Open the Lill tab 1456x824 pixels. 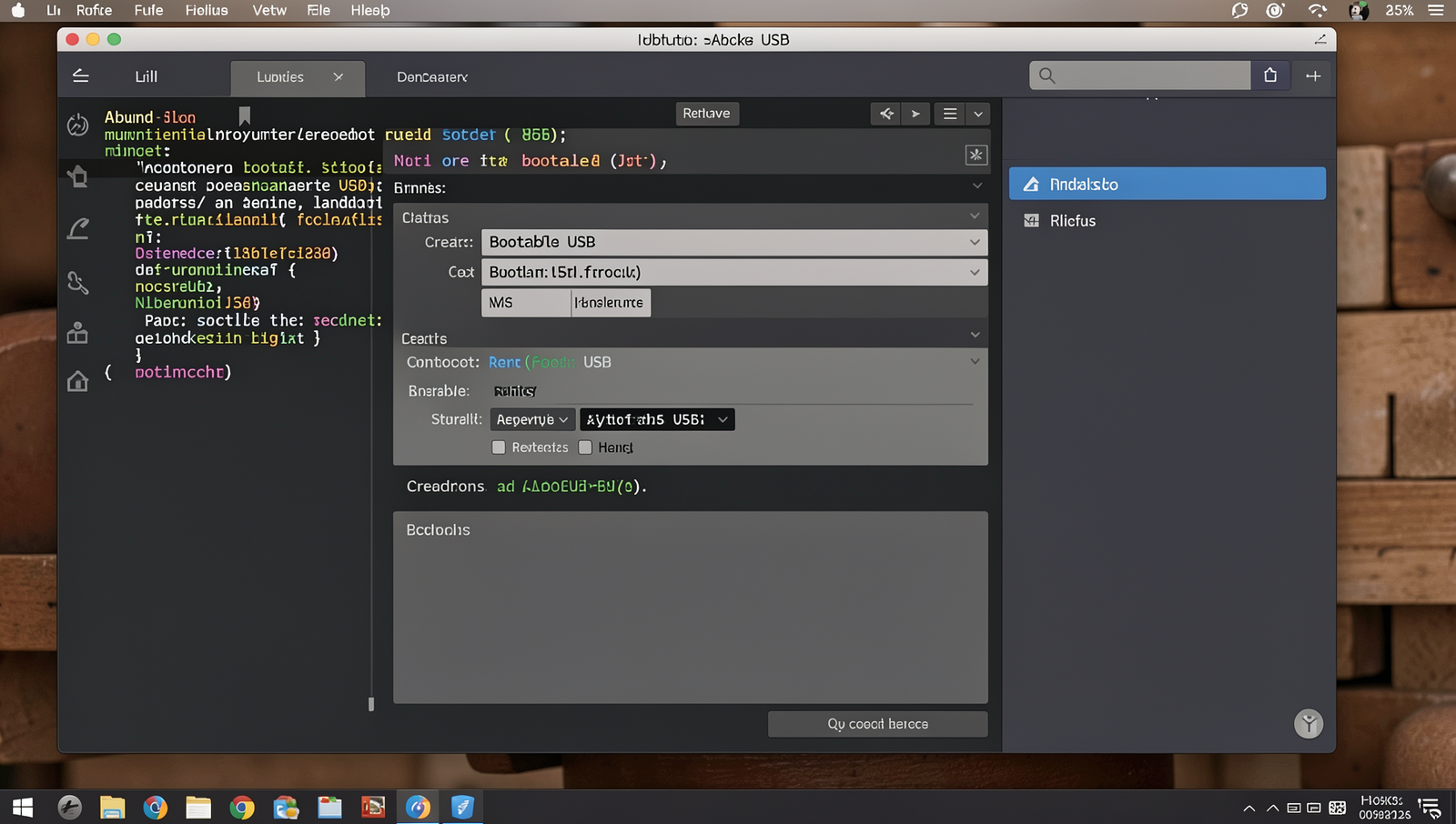pos(146,77)
